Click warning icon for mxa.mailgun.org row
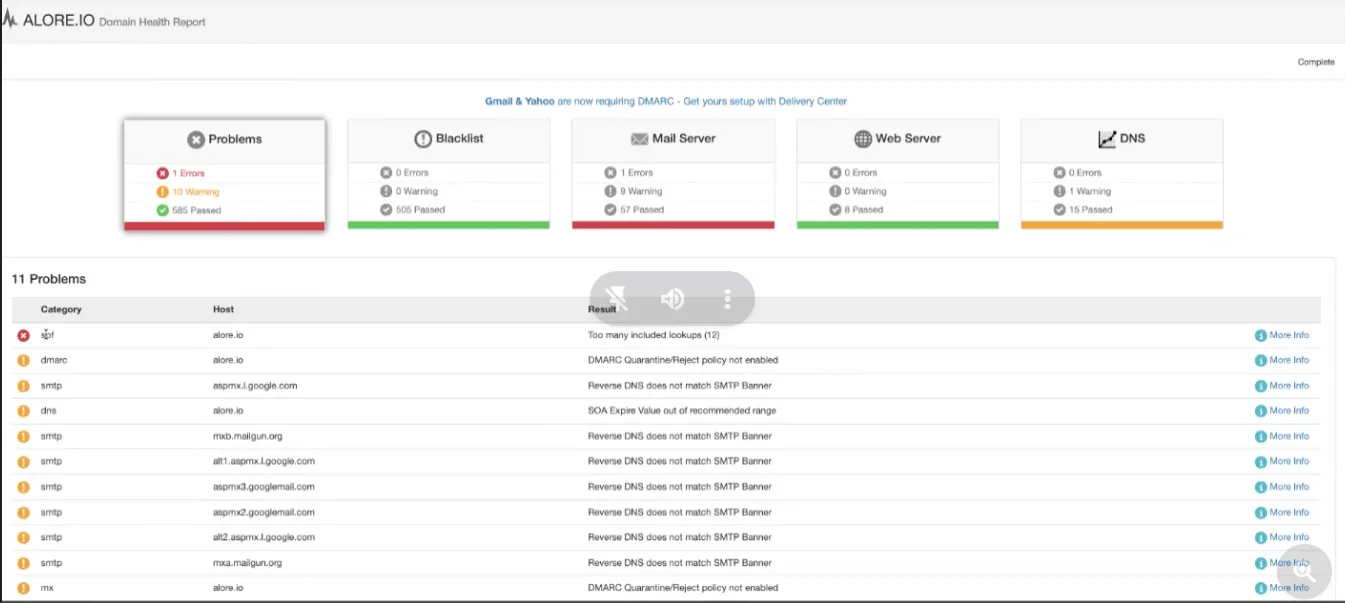Viewport: 1345px width, 603px height. point(24,563)
